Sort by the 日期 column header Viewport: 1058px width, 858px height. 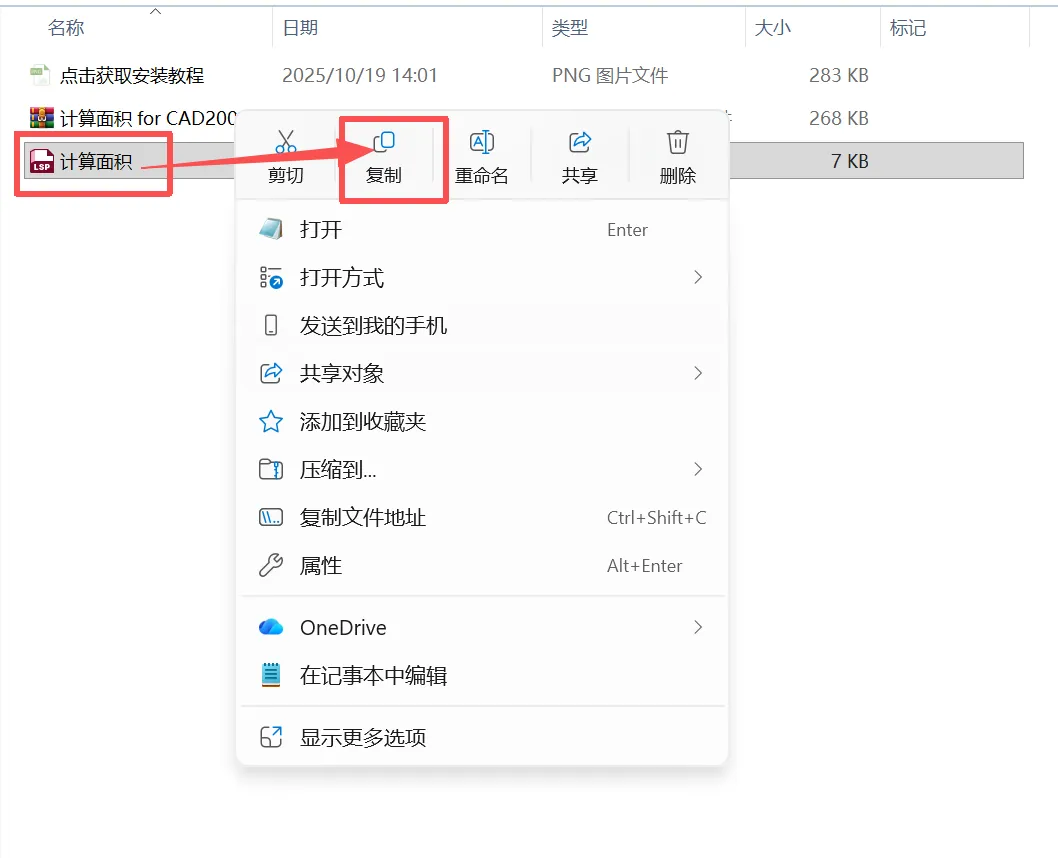point(300,28)
